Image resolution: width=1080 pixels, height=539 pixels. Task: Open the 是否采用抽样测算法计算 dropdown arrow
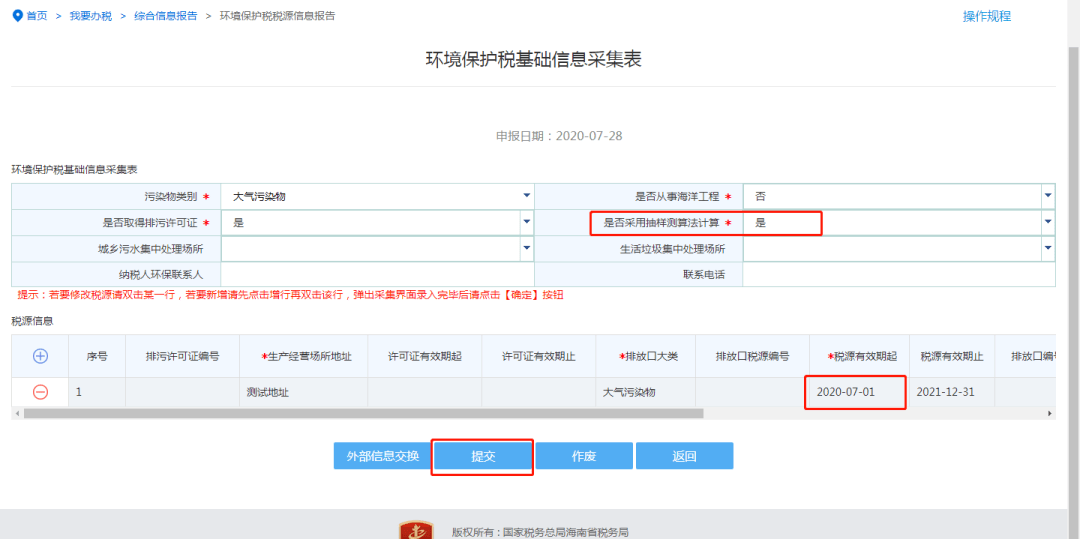coord(1048,222)
